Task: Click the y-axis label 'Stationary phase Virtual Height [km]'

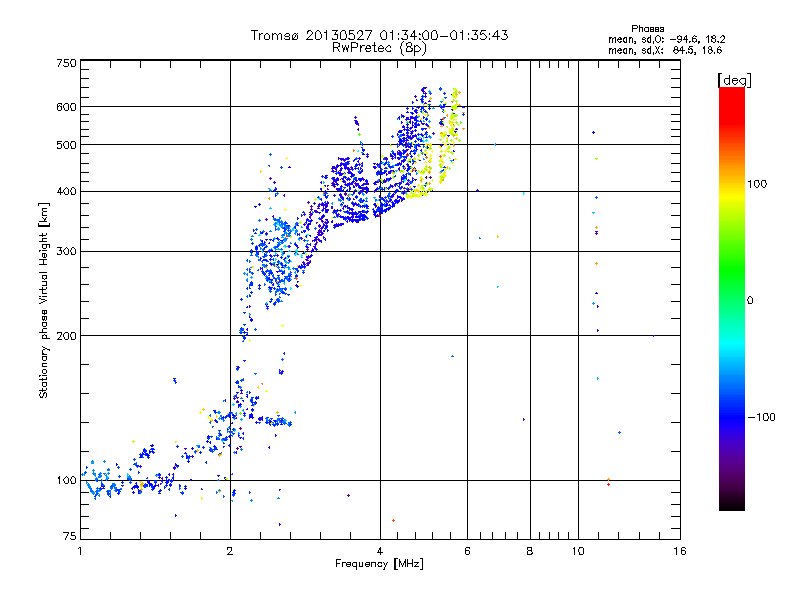Action: pyautogui.click(x=44, y=300)
